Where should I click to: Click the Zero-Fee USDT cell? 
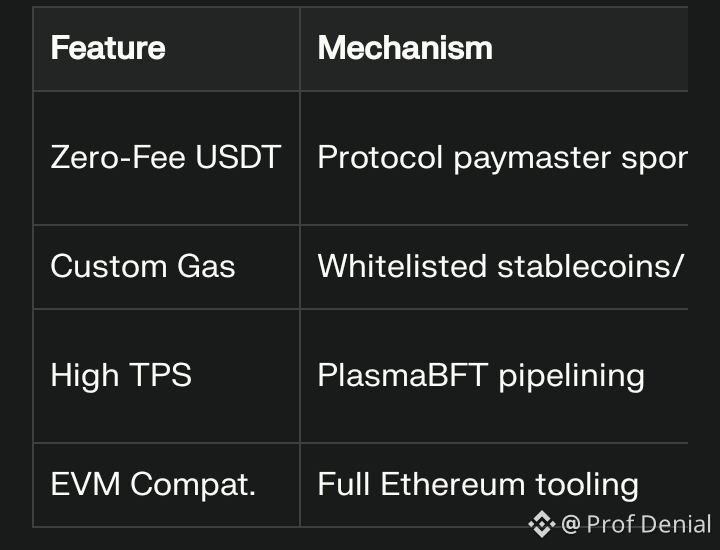[167, 158]
